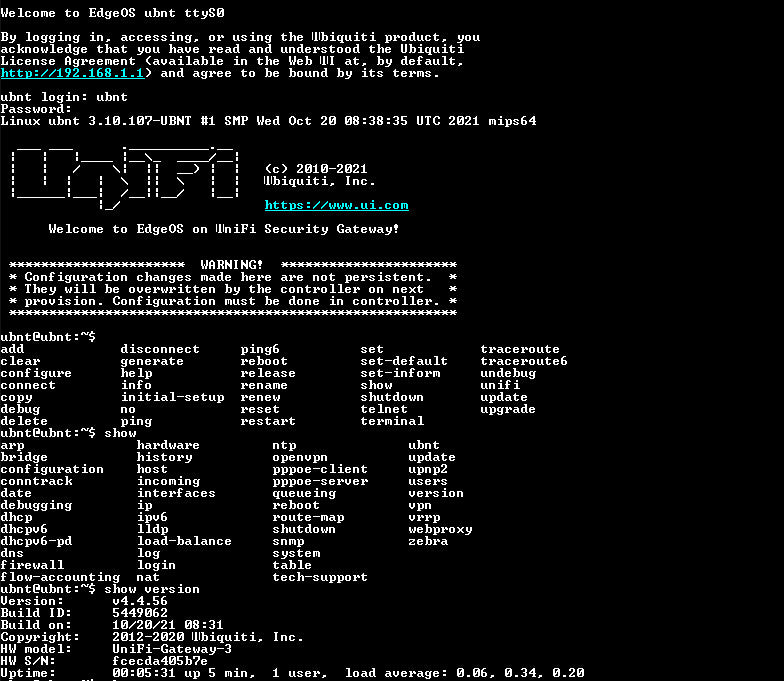Click the '(c) 2010-2021' copyright text
This screenshot has width=784, height=681.
click(316, 169)
